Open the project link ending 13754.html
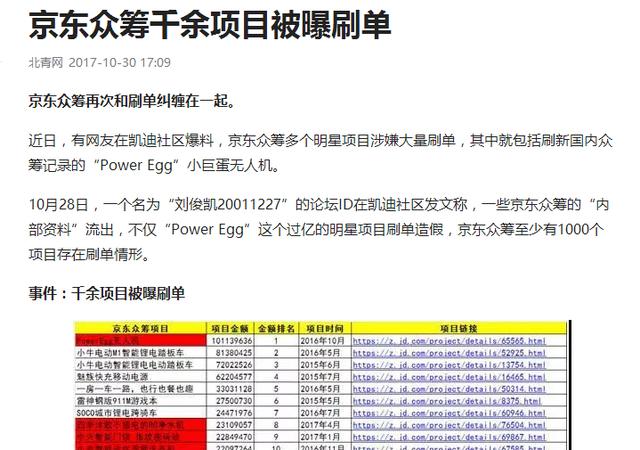This screenshot has width=640, height=450. pyautogui.click(x=449, y=365)
